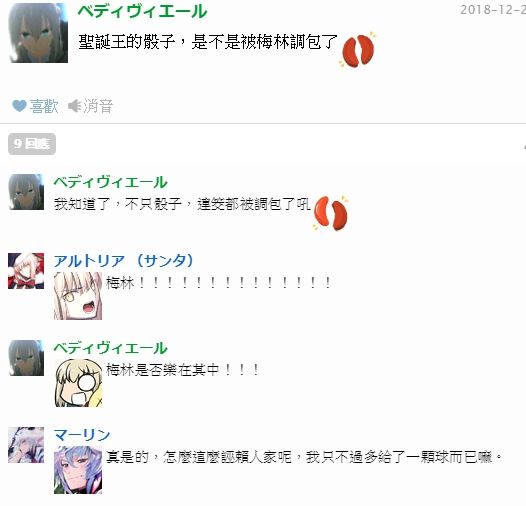The width and height of the screenshot is (526, 506).
Task: Click the 喜歡 text label
Action: (x=44, y=106)
